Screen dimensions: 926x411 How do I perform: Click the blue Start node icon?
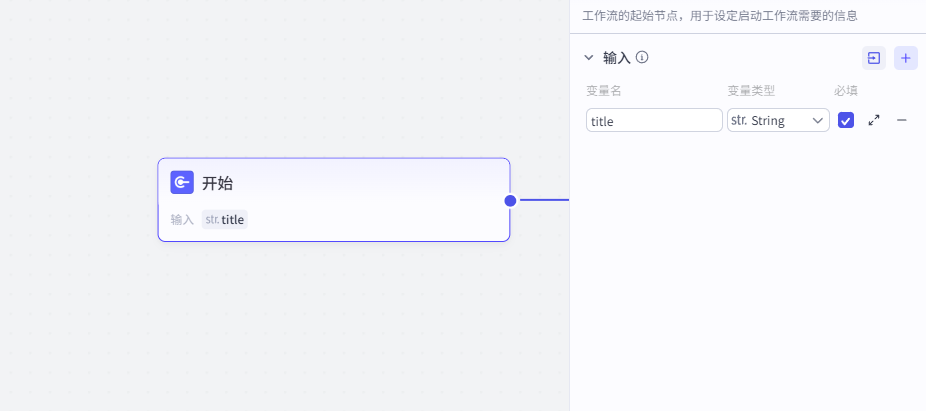182,183
